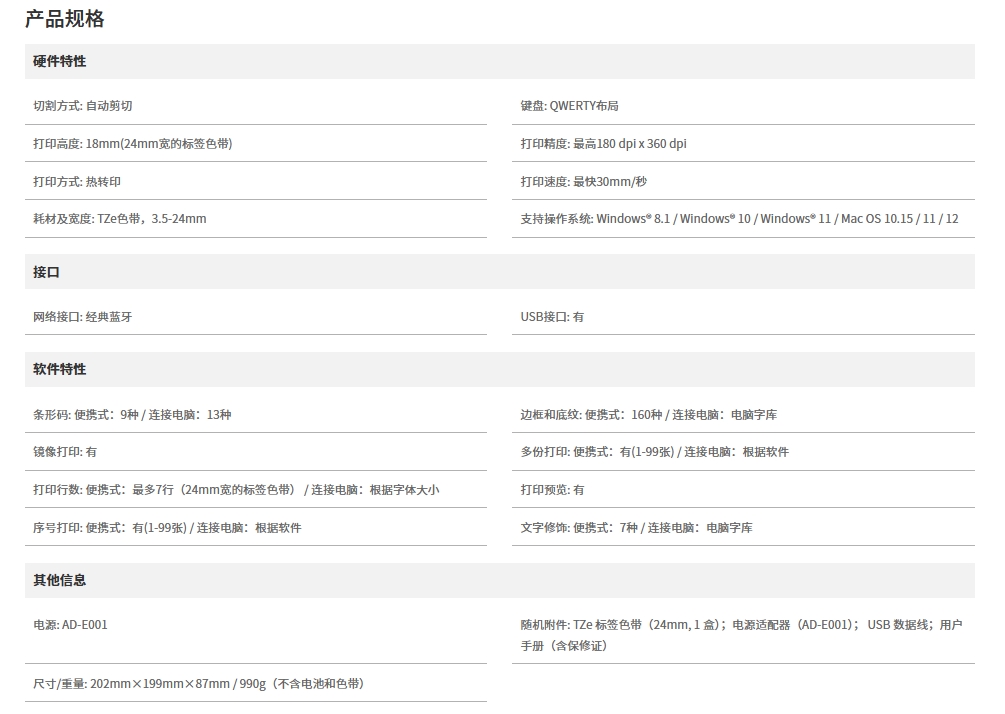This screenshot has width=1005, height=714.
Task: Select the 镜像打印 有 specification
Action: coord(65,452)
